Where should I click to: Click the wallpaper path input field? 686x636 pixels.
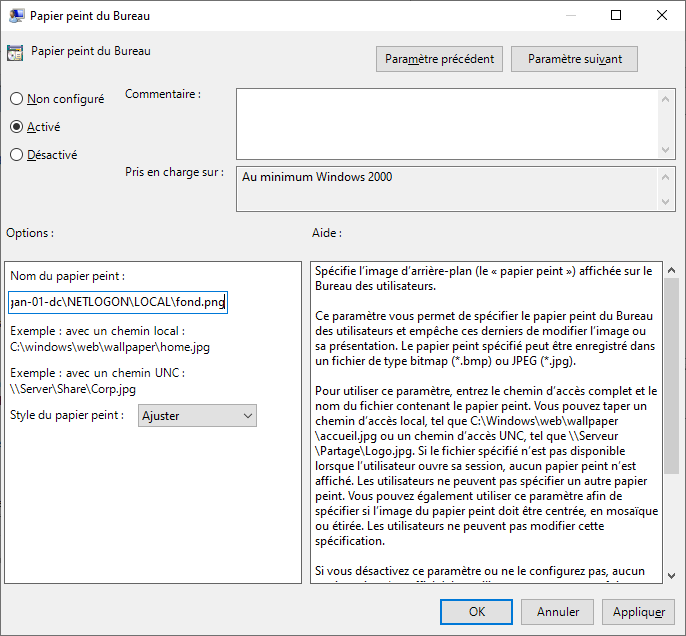(118, 301)
